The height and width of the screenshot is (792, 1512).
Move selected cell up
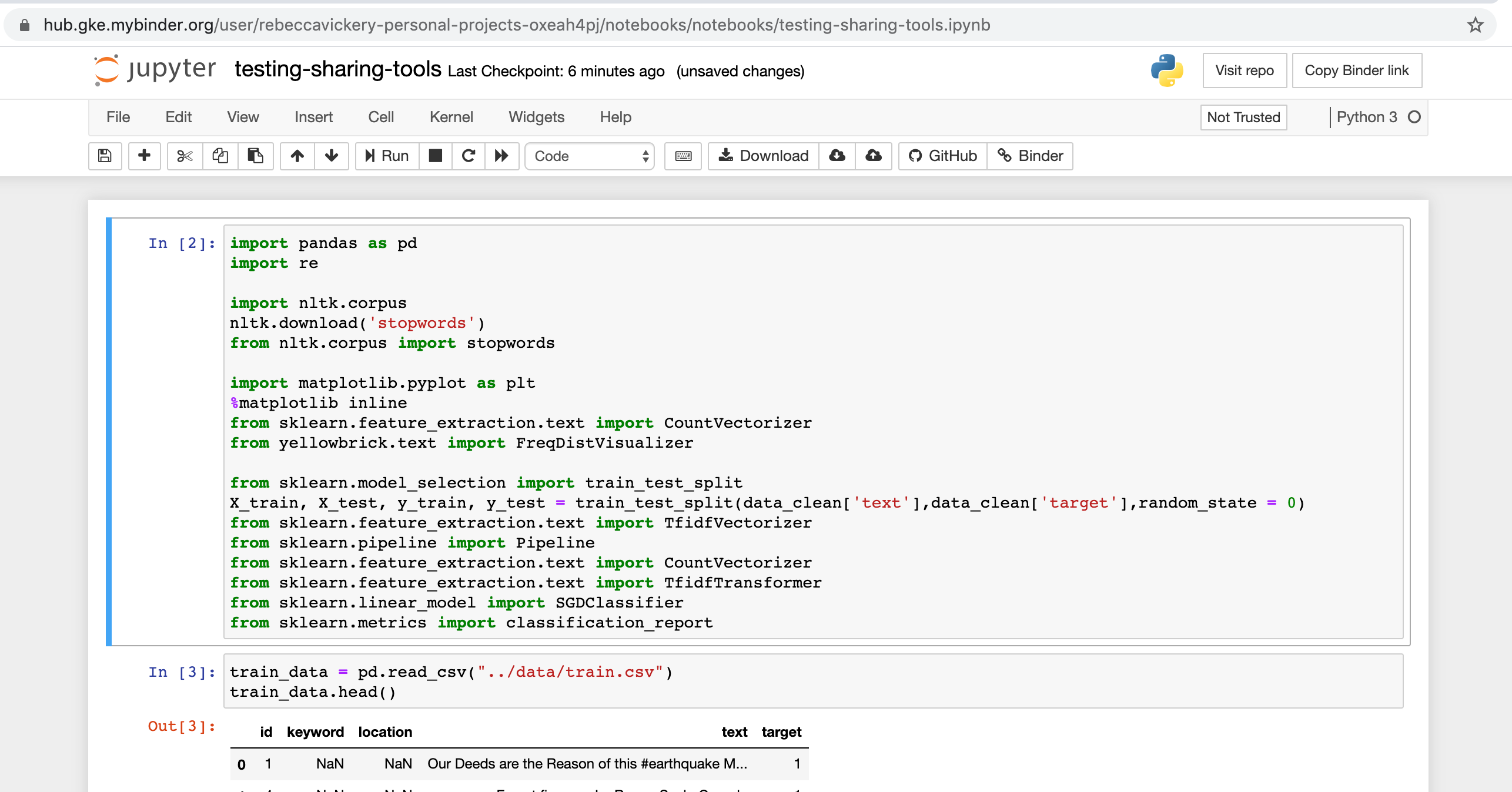click(297, 156)
